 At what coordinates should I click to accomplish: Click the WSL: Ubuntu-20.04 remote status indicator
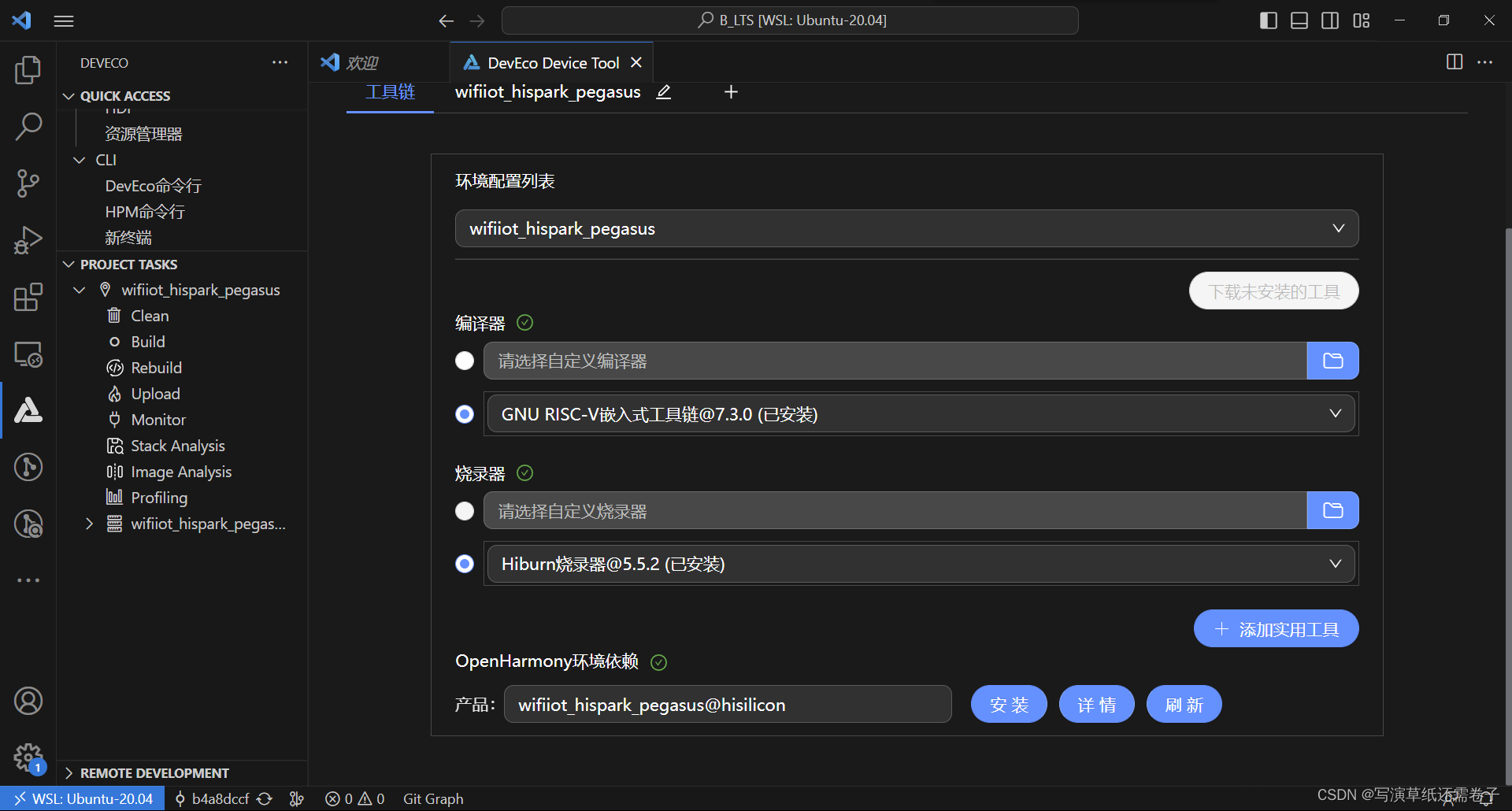click(x=83, y=798)
